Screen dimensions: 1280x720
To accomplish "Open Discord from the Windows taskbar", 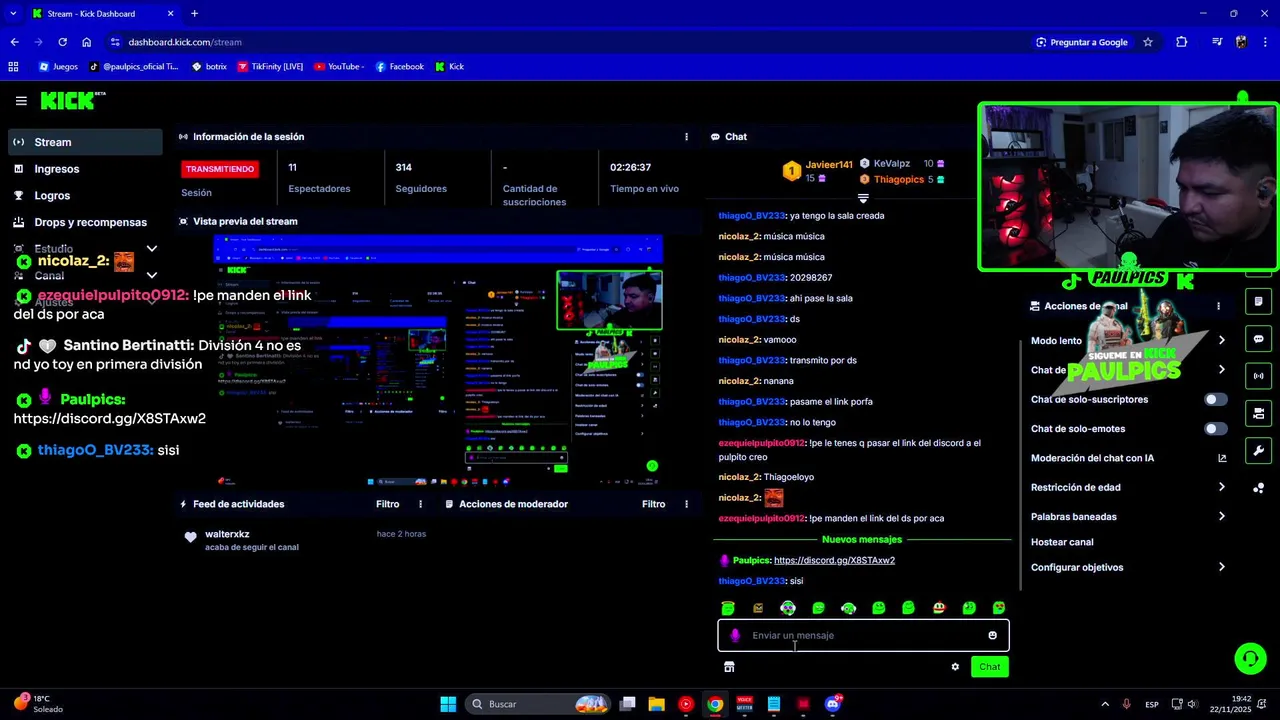I will coord(832,704).
